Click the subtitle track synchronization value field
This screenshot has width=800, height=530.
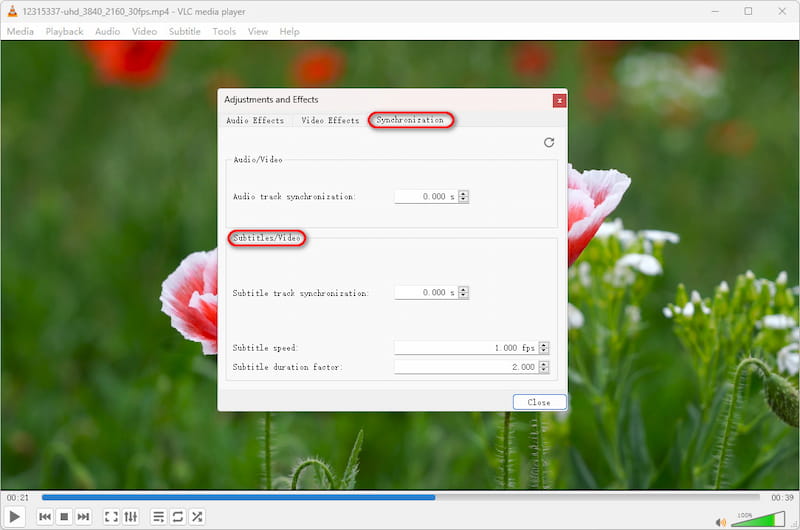pos(426,292)
